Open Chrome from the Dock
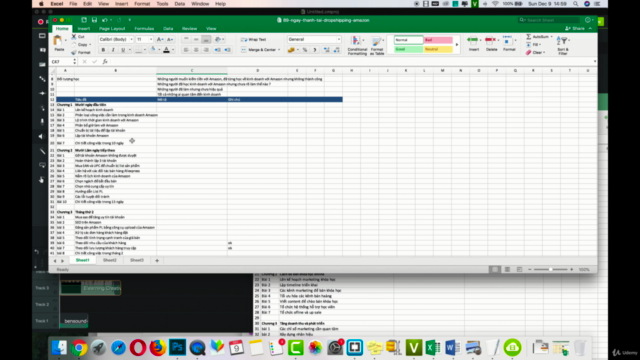Screen dimensions: 640x360 79,347
